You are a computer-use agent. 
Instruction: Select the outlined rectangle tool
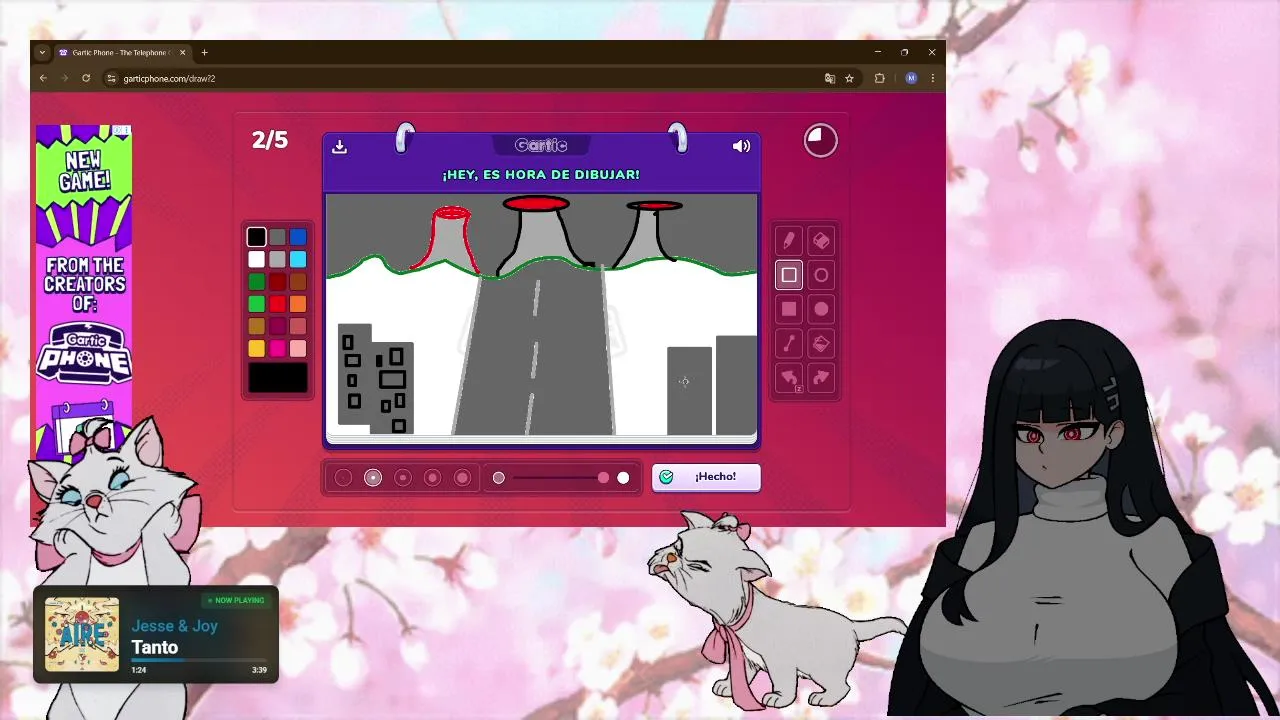pyautogui.click(x=789, y=275)
